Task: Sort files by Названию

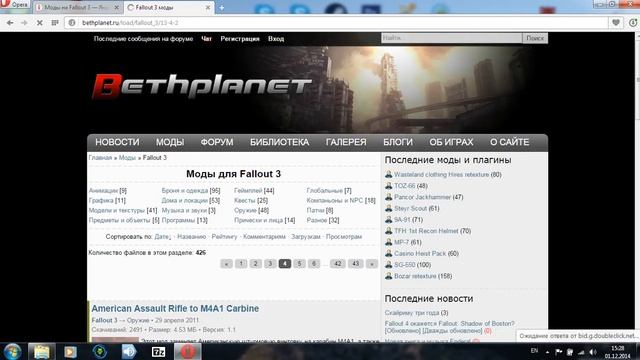Action: coord(191,237)
